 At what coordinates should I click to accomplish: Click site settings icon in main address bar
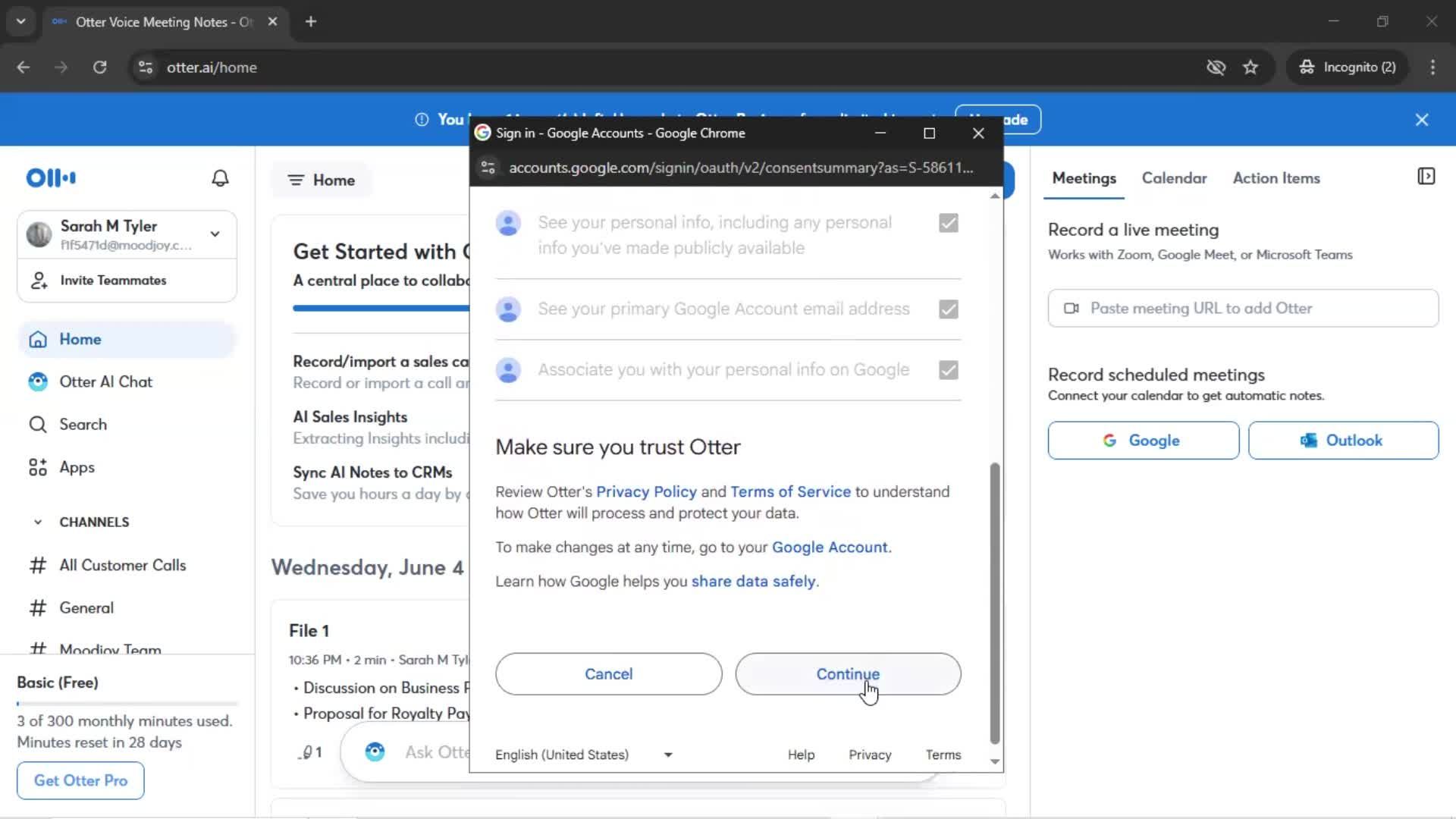(145, 67)
